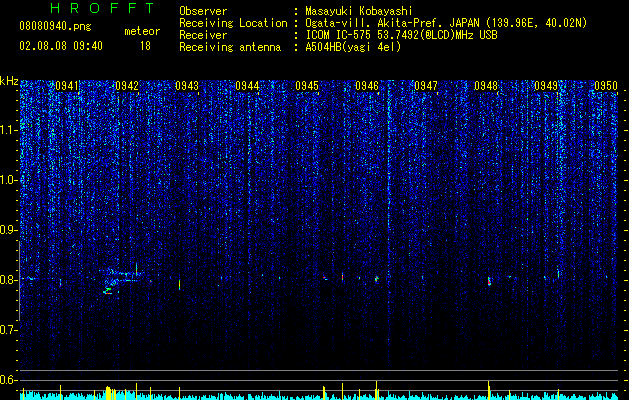Click the 0943 time marker
Screen dimensions: 629x400
click(187, 86)
